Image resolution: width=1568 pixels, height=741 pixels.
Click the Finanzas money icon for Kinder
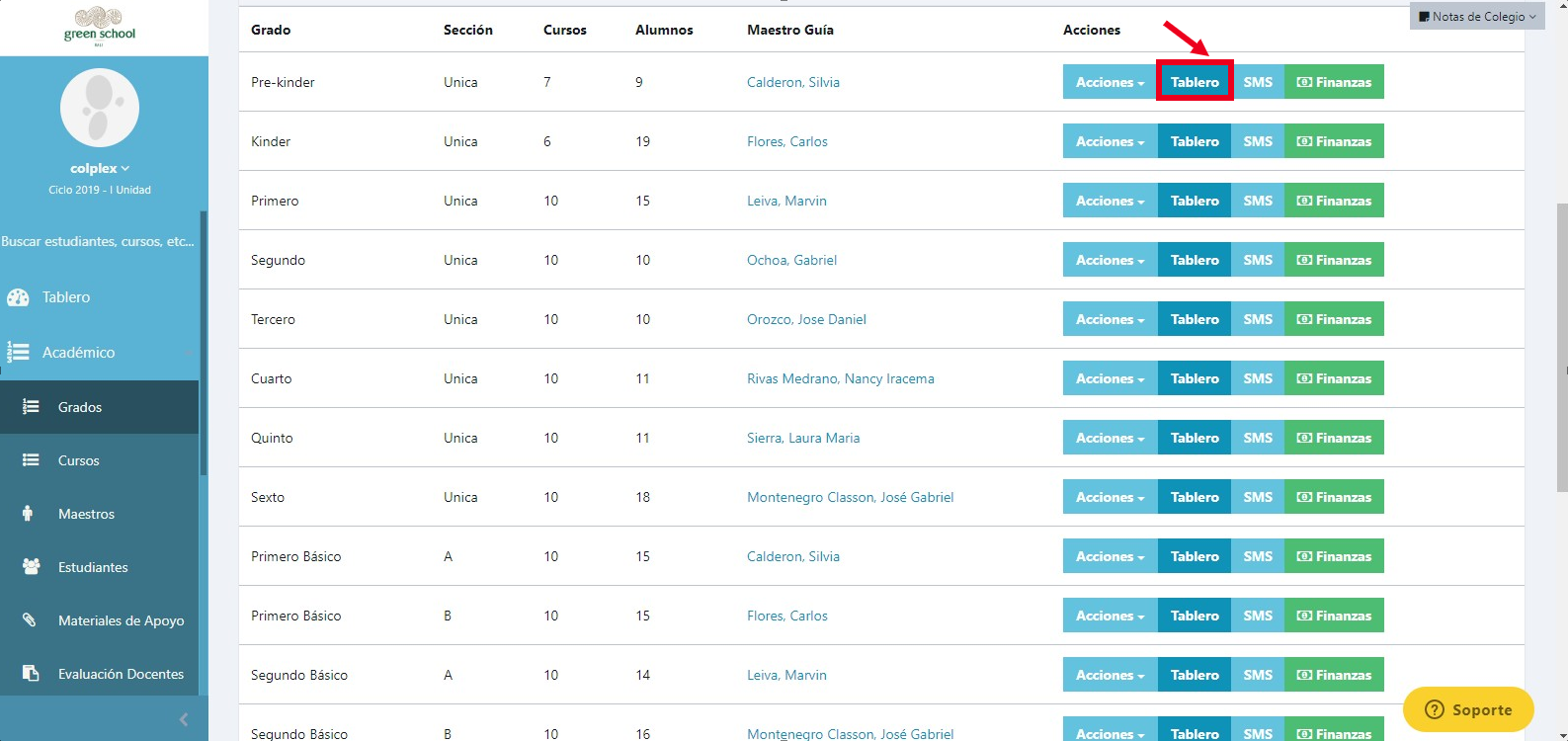coord(1304,141)
